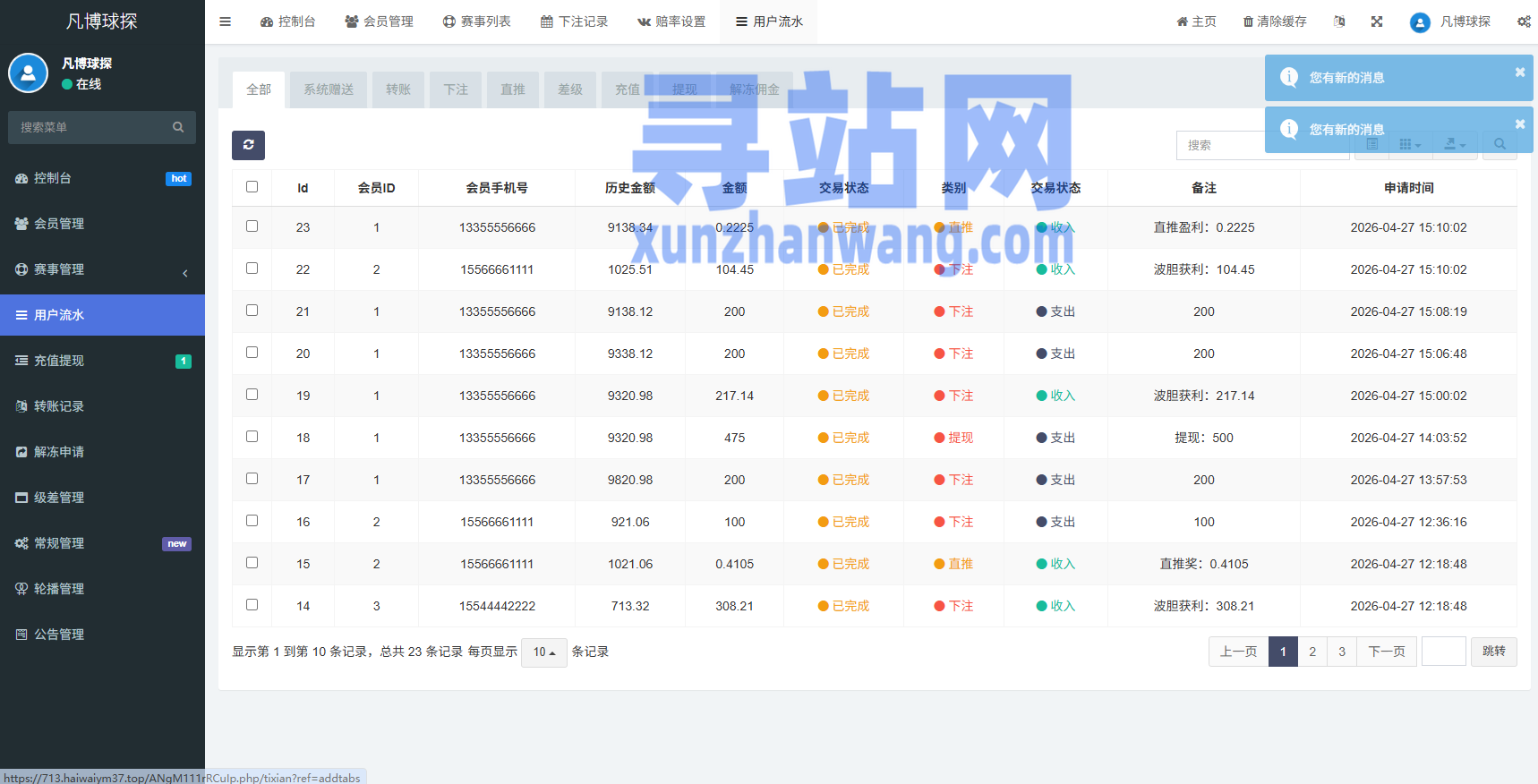Open the 下注记录 top tab
The width and height of the screenshot is (1538, 784).
574,21
